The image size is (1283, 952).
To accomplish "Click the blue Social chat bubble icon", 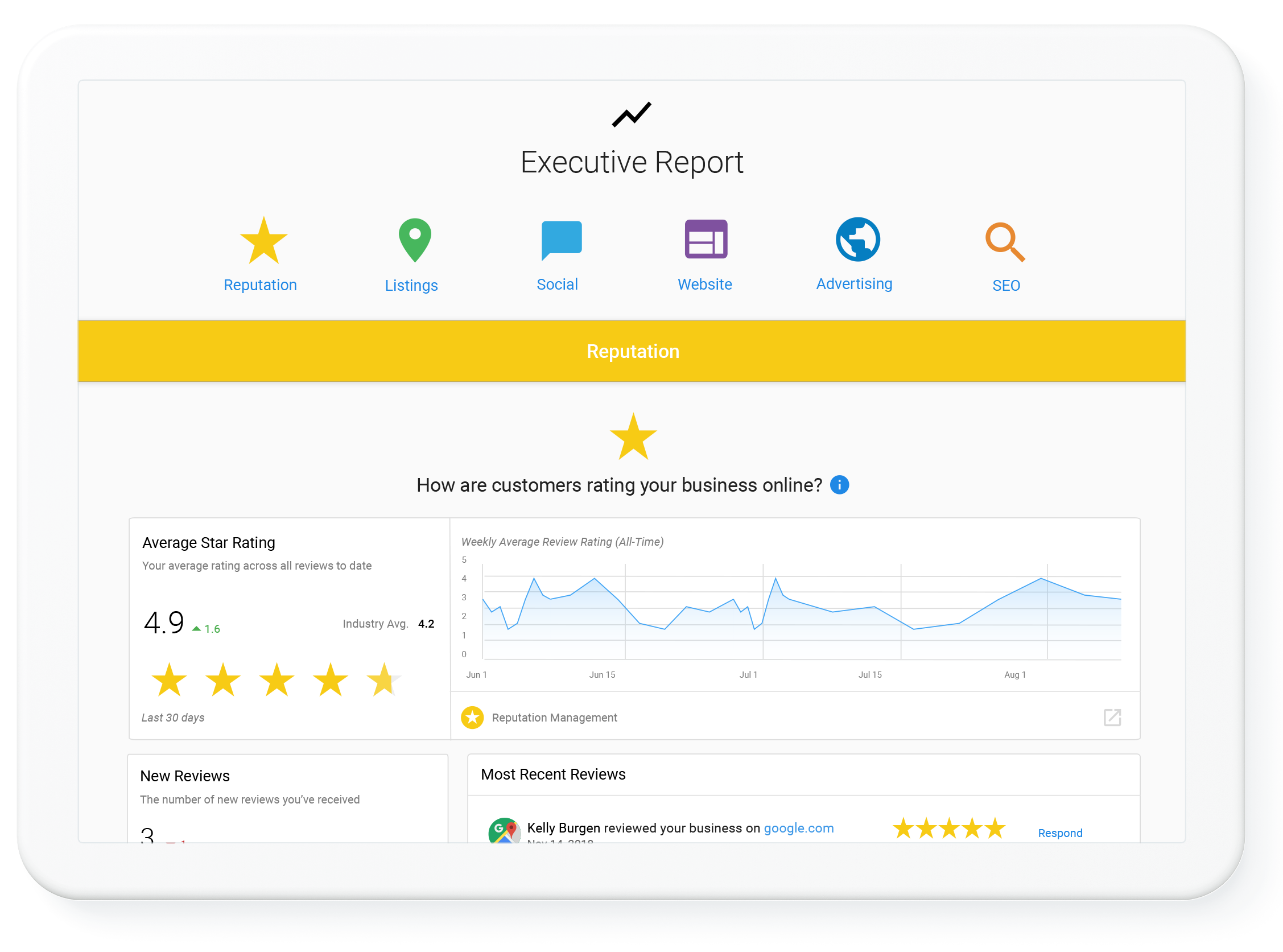I will click(x=561, y=240).
